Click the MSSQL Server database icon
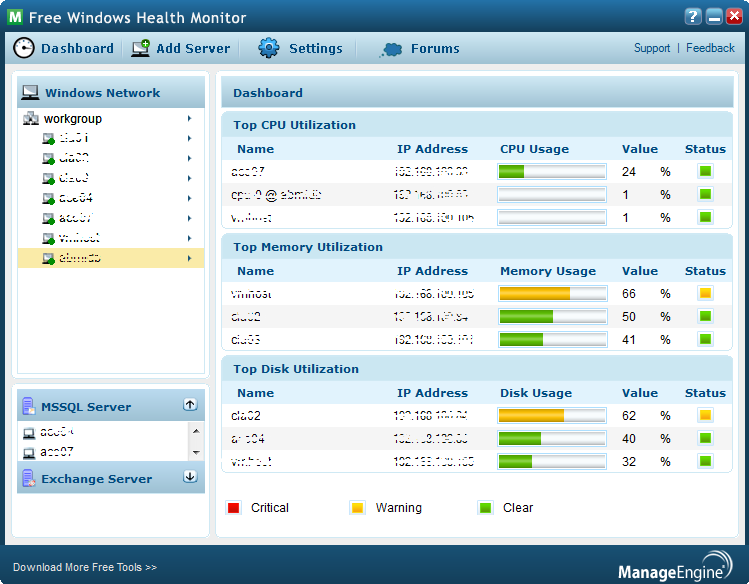The height and width of the screenshot is (584, 749). [x=28, y=406]
